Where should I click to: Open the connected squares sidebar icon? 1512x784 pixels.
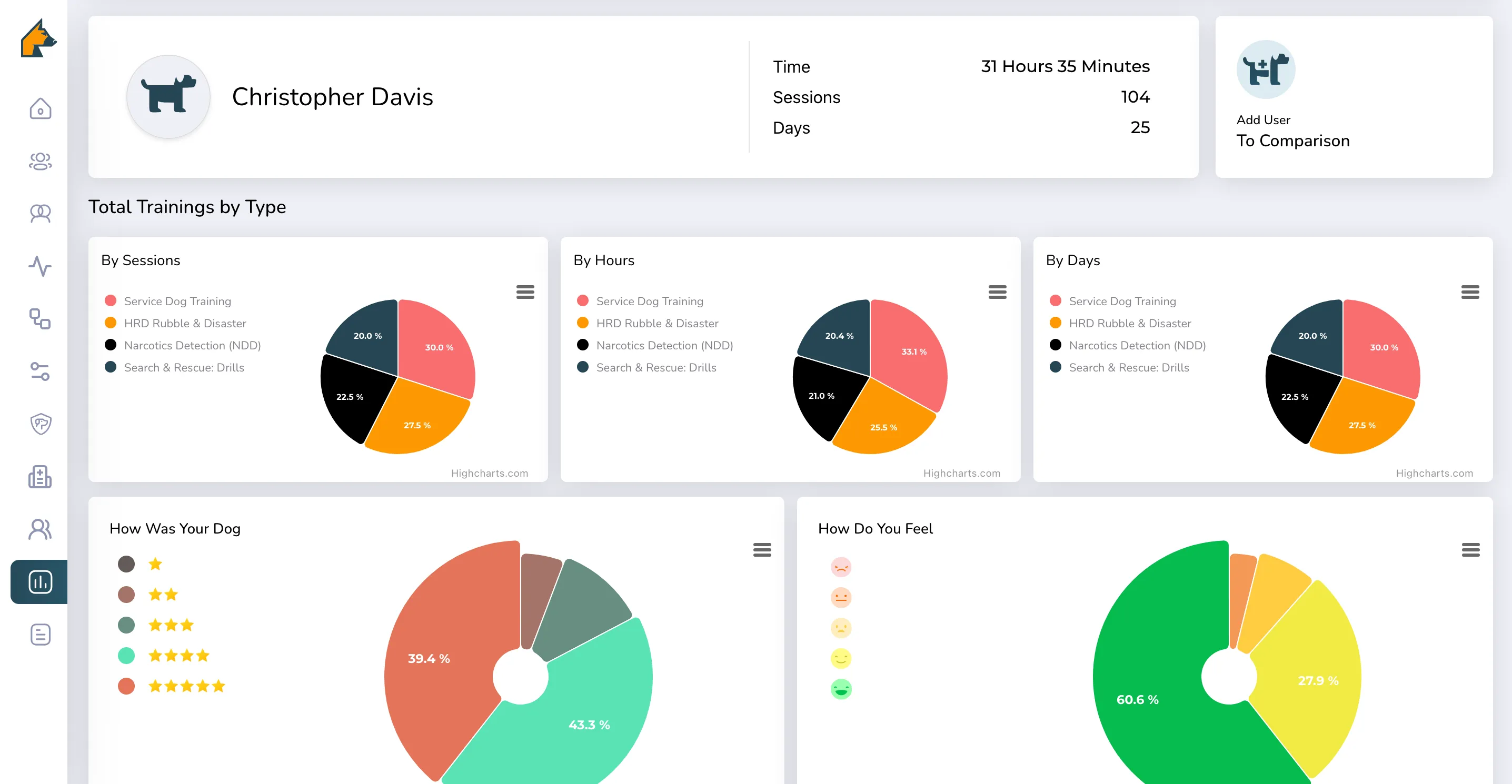(40, 319)
